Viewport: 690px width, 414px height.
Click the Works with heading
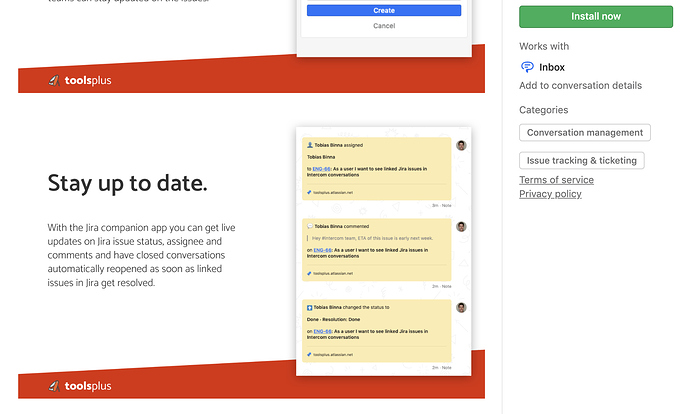point(544,46)
